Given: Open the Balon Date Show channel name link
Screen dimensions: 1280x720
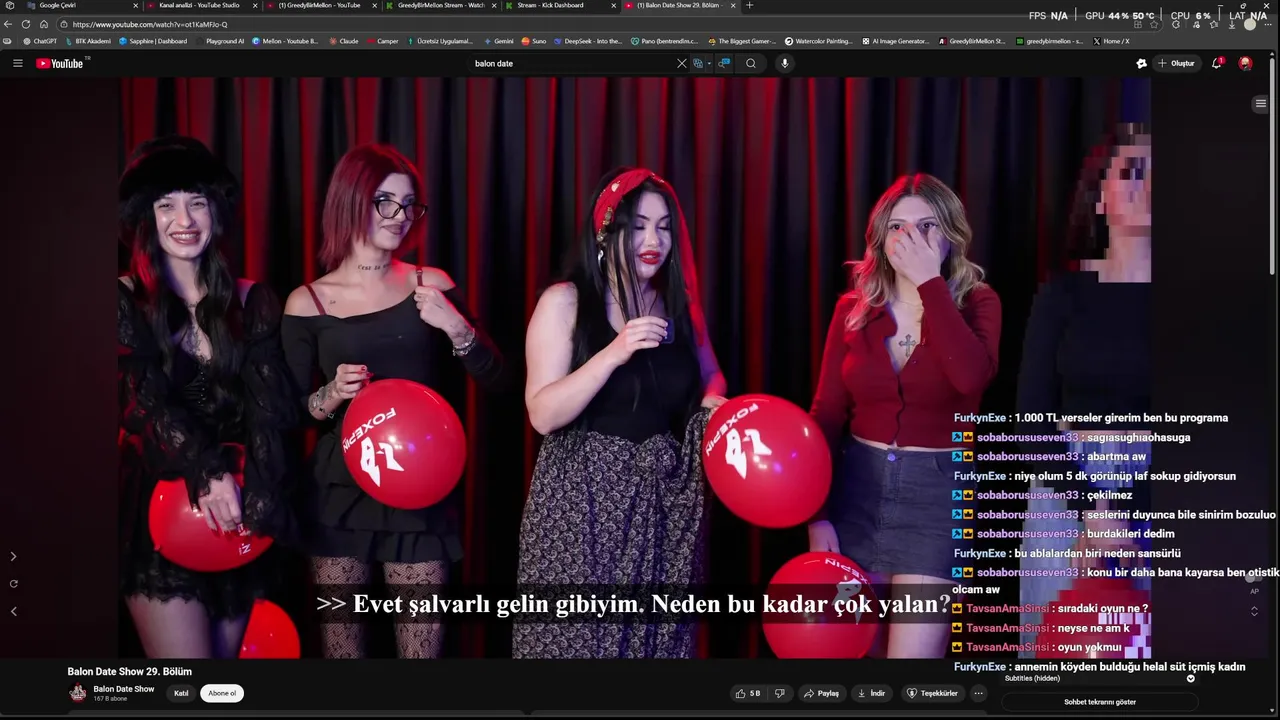Looking at the screenshot, I should [x=124, y=689].
